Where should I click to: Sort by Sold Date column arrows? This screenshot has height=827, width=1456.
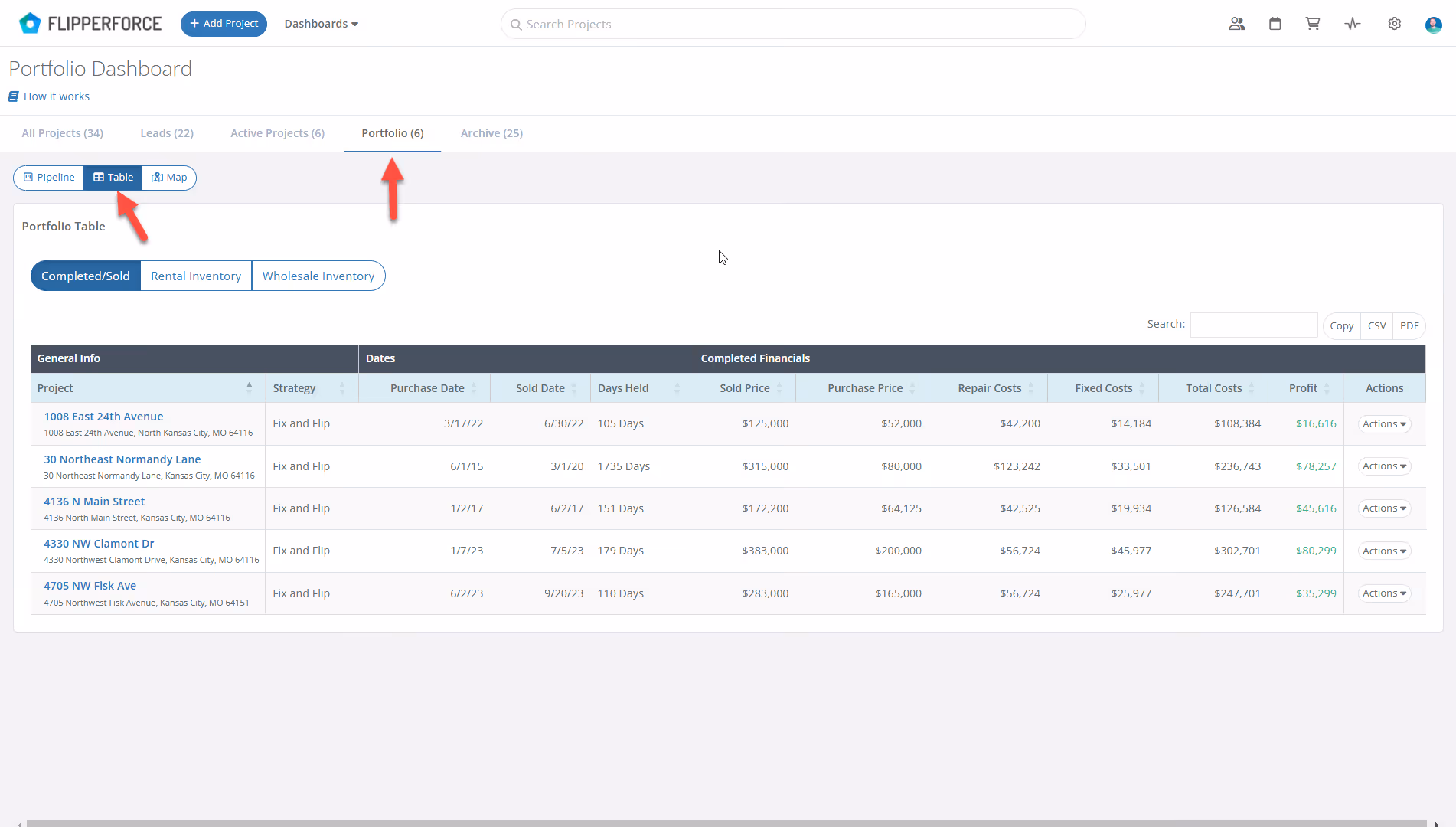tap(574, 388)
